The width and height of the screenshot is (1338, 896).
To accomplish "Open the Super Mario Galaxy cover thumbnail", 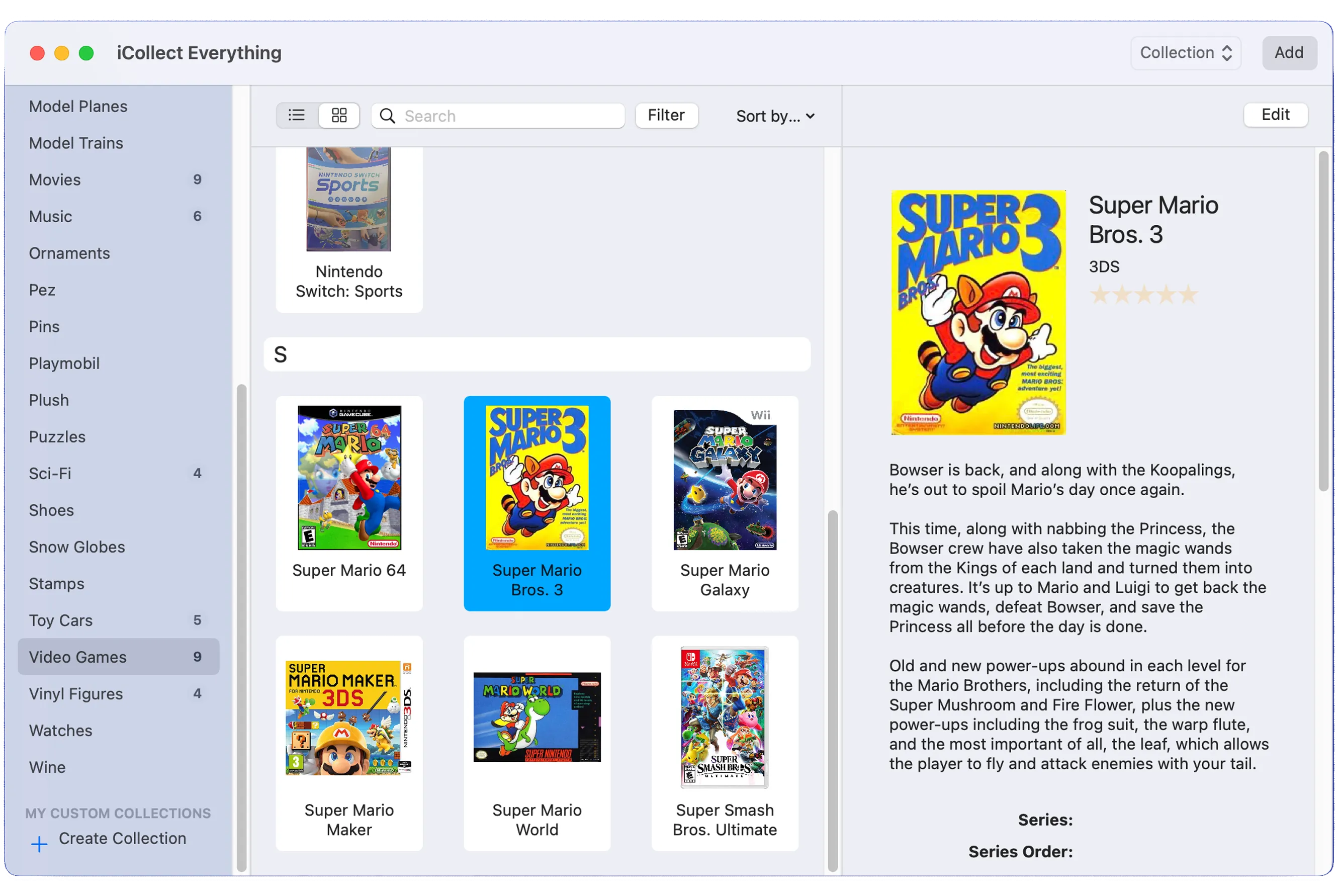I will (725, 479).
